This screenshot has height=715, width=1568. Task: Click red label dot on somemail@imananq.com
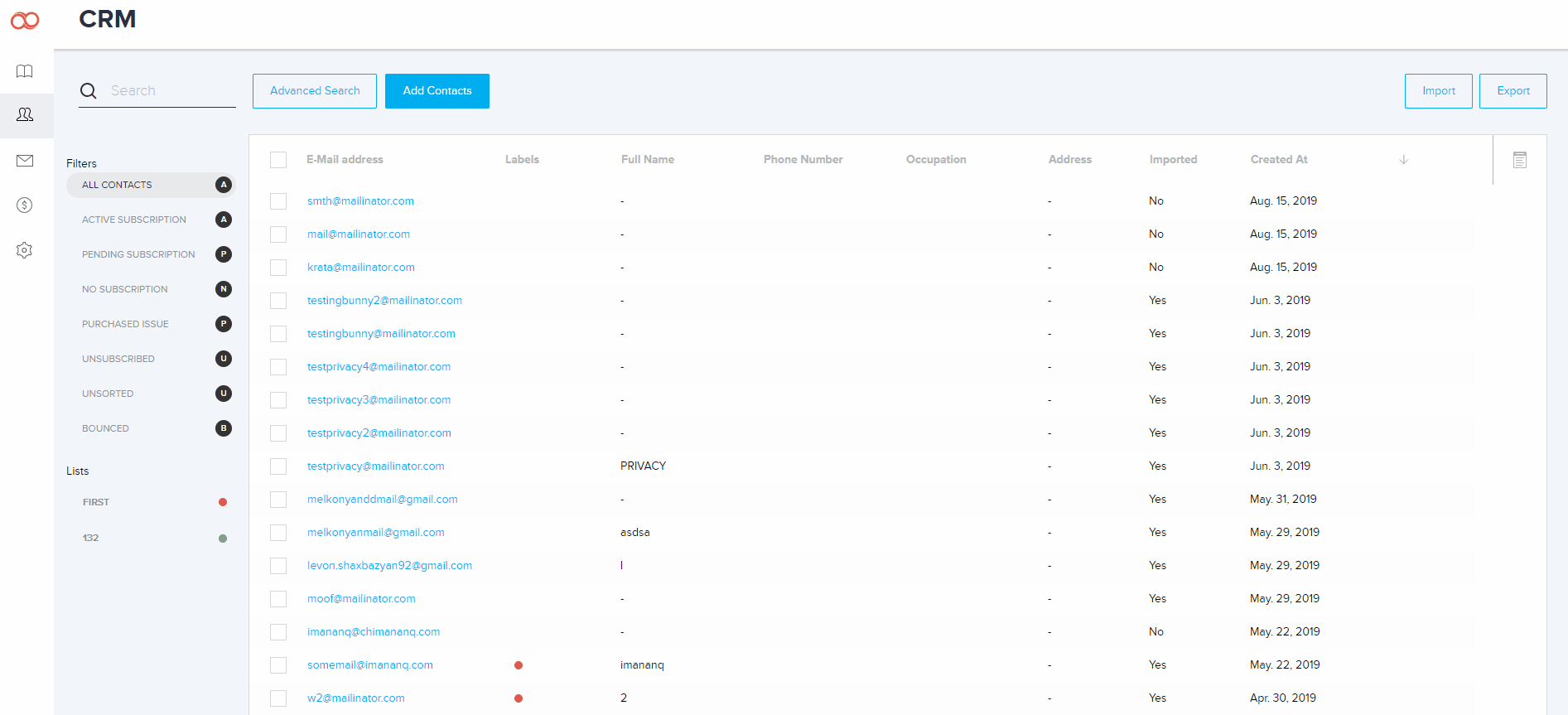(x=519, y=665)
